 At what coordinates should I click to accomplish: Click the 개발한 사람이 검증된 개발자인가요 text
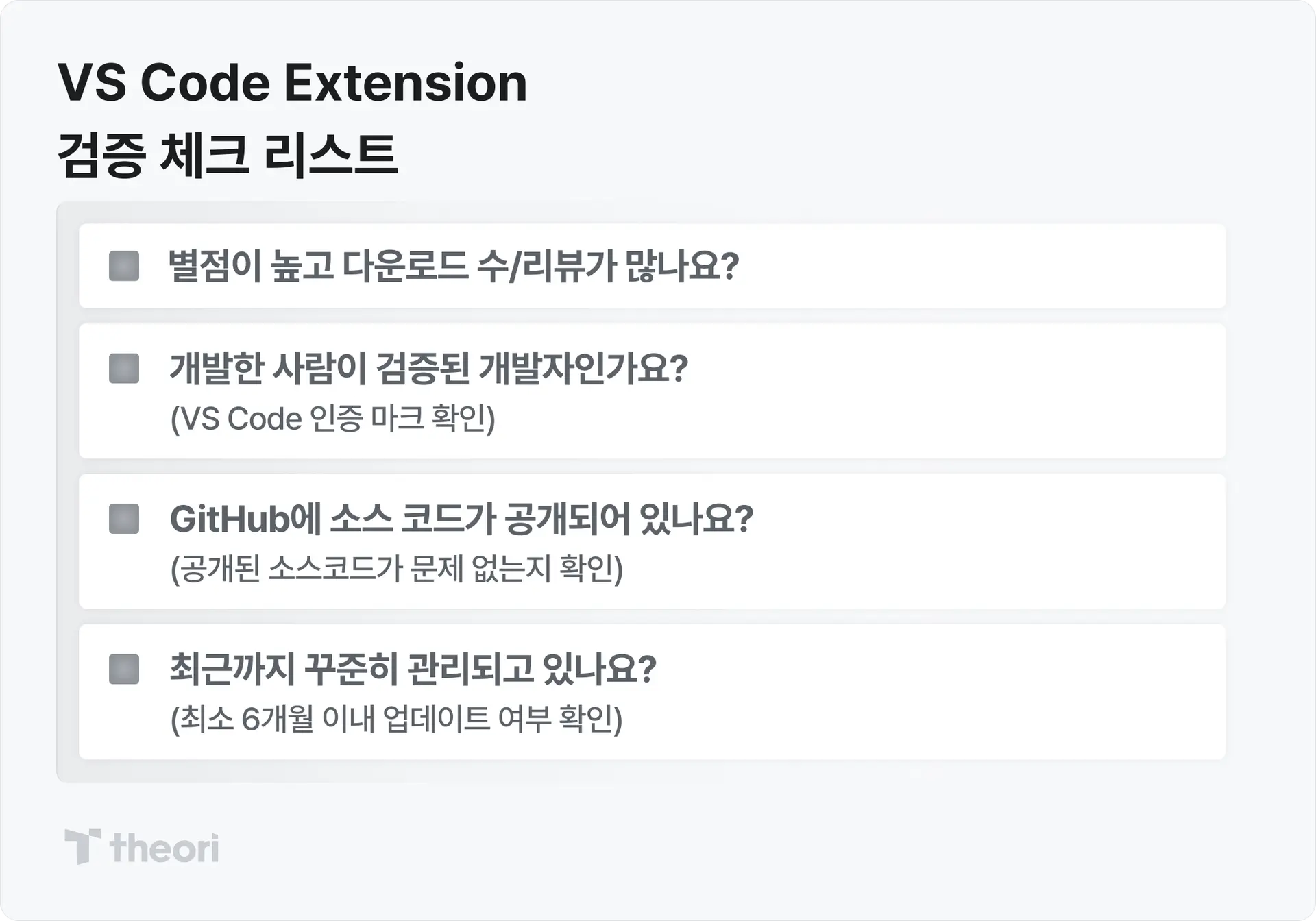pyautogui.click(x=429, y=369)
